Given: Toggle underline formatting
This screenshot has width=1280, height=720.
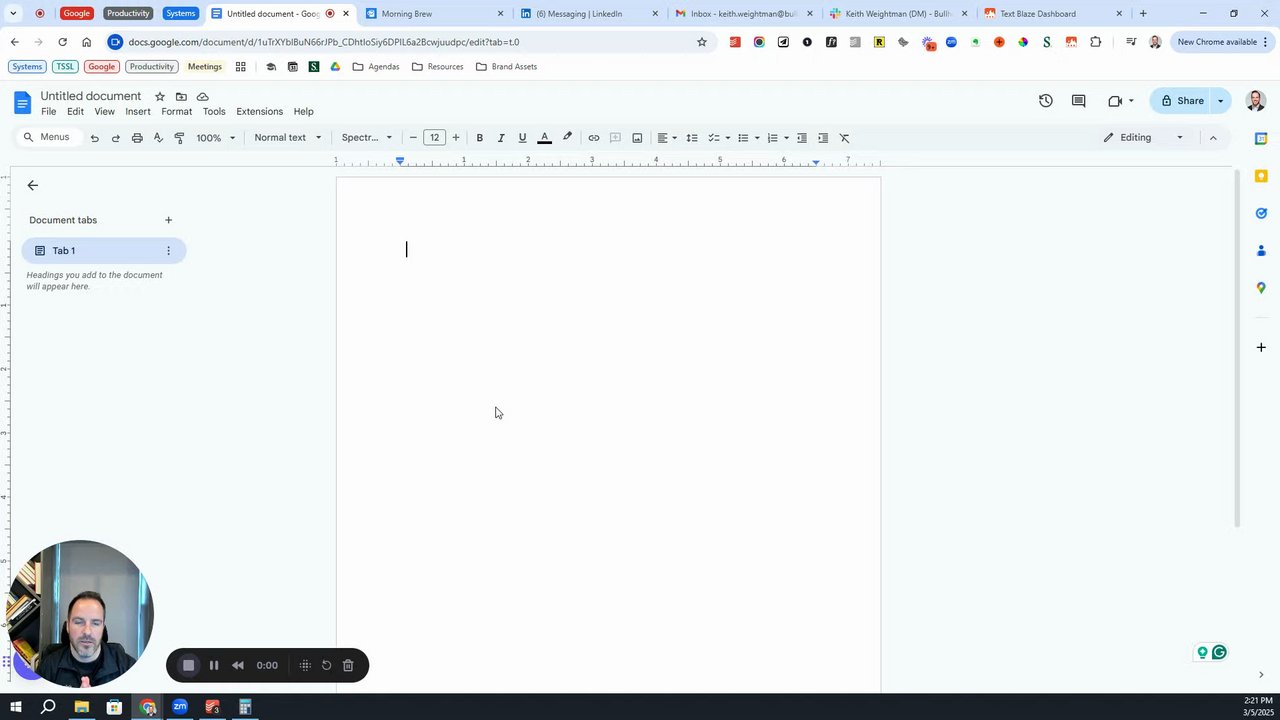Looking at the screenshot, I should [522, 138].
